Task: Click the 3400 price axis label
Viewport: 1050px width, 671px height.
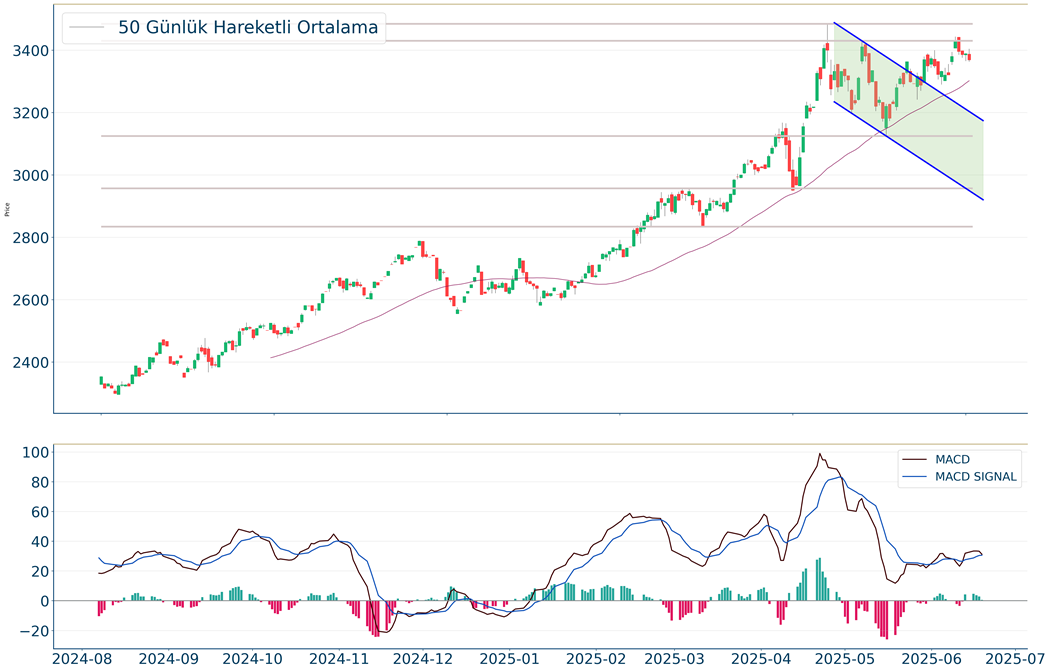Action: [30, 51]
